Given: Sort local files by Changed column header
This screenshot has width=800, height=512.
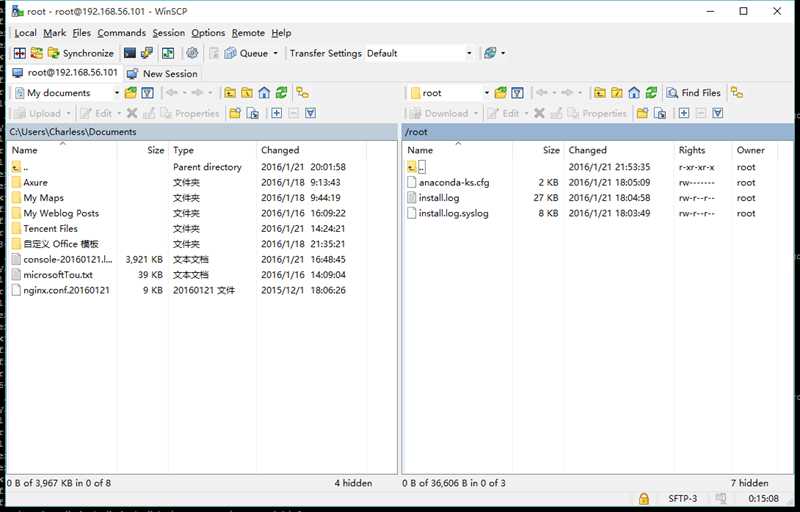Looking at the screenshot, I should [311, 150].
